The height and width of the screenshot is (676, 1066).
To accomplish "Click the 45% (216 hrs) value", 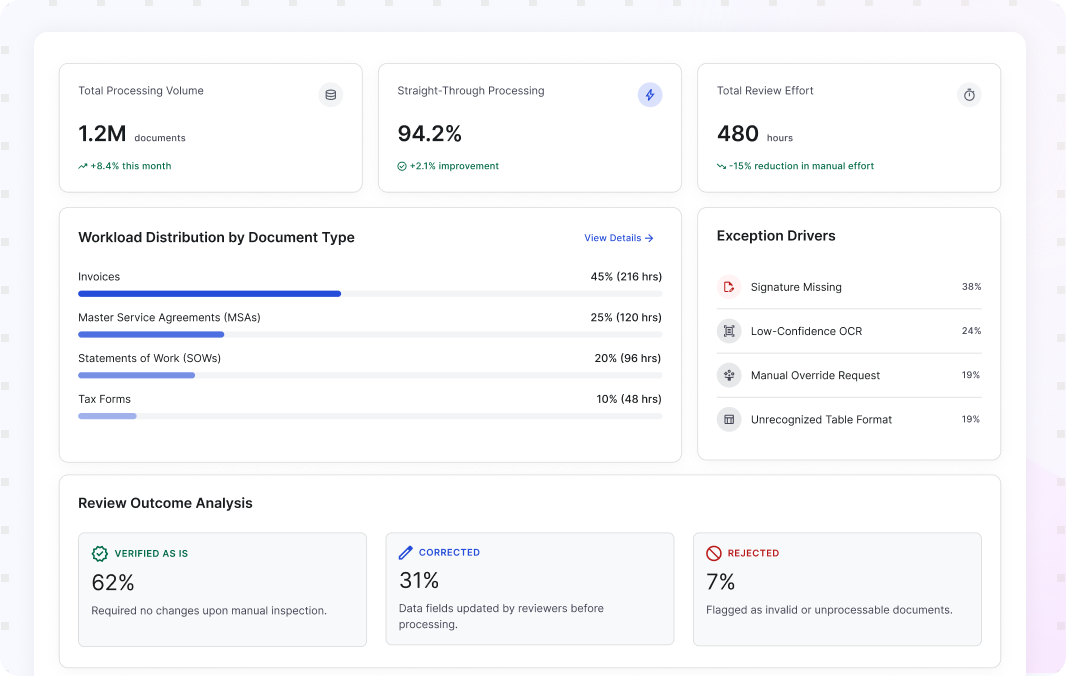I will coord(626,277).
